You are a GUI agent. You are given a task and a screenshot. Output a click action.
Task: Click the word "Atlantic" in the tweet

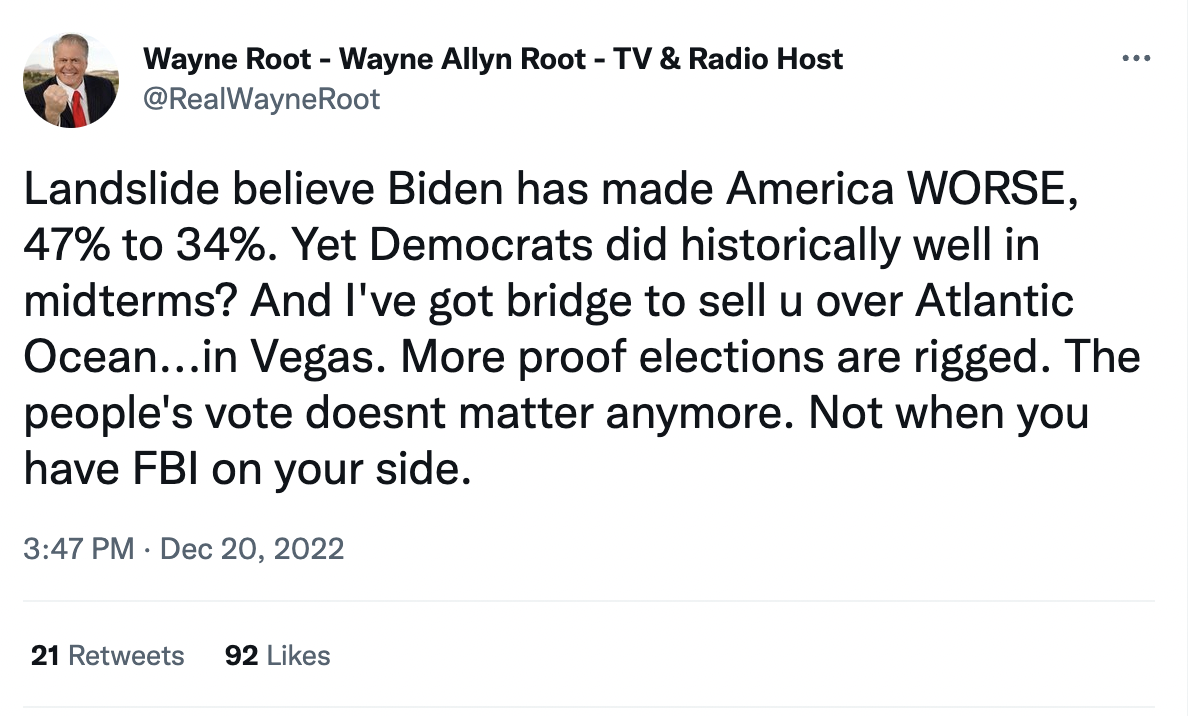coord(989,303)
